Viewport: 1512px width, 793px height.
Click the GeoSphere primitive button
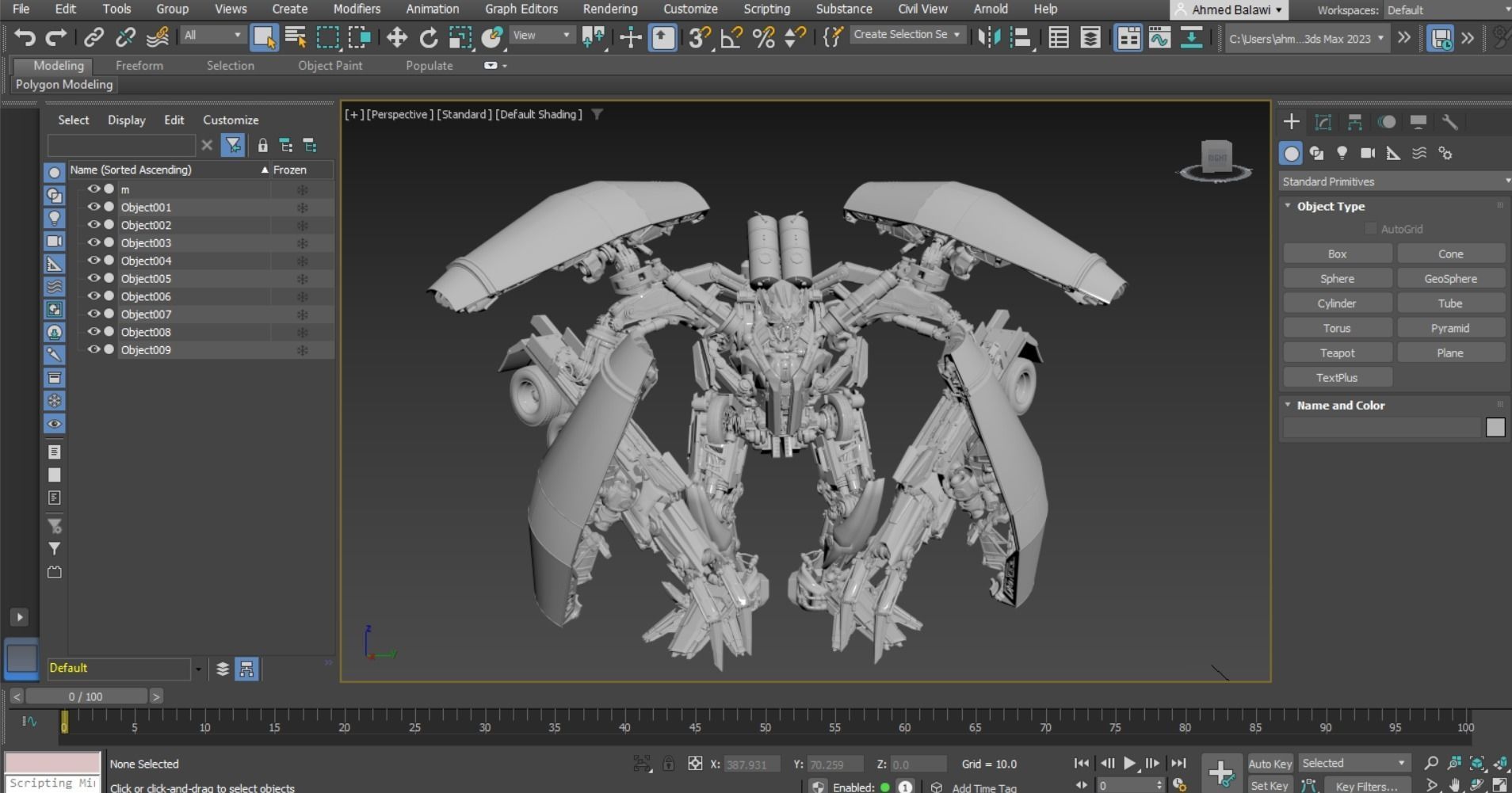(1451, 278)
